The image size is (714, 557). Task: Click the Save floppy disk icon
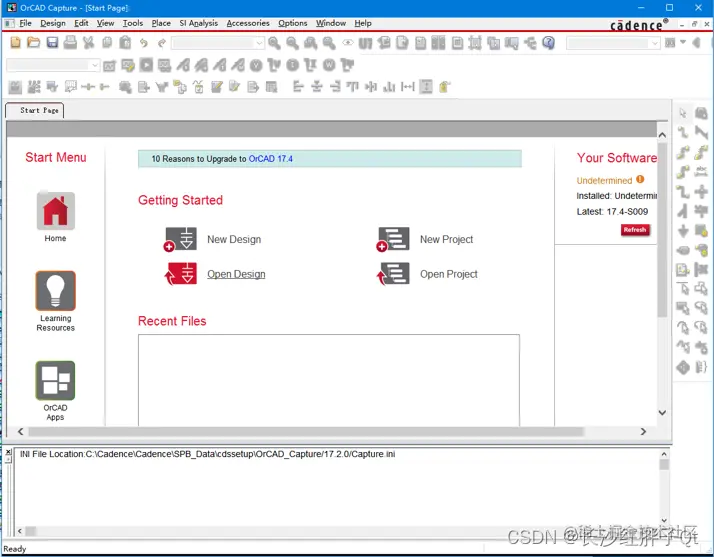click(52, 43)
